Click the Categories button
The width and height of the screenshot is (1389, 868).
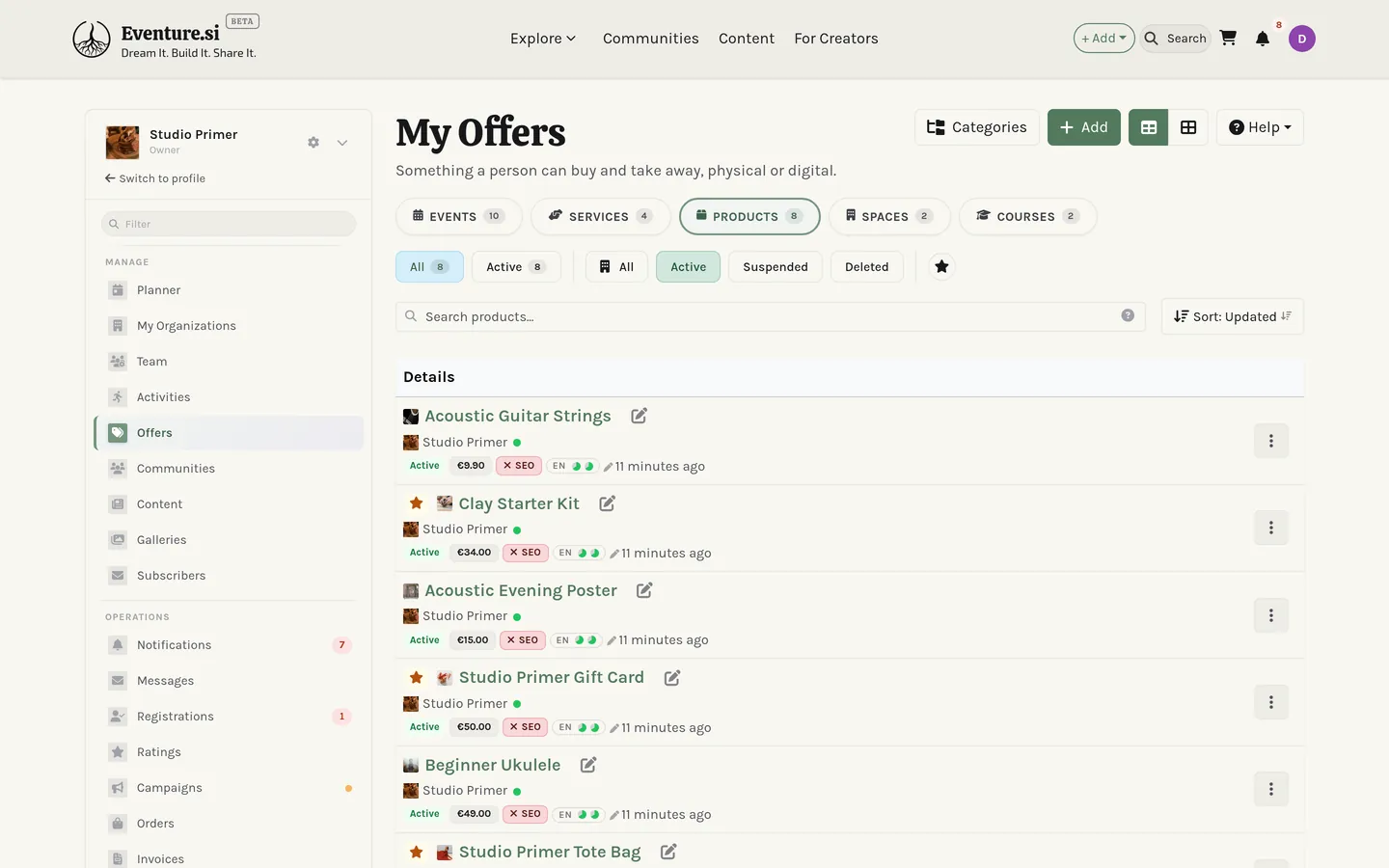pyautogui.click(x=976, y=127)
